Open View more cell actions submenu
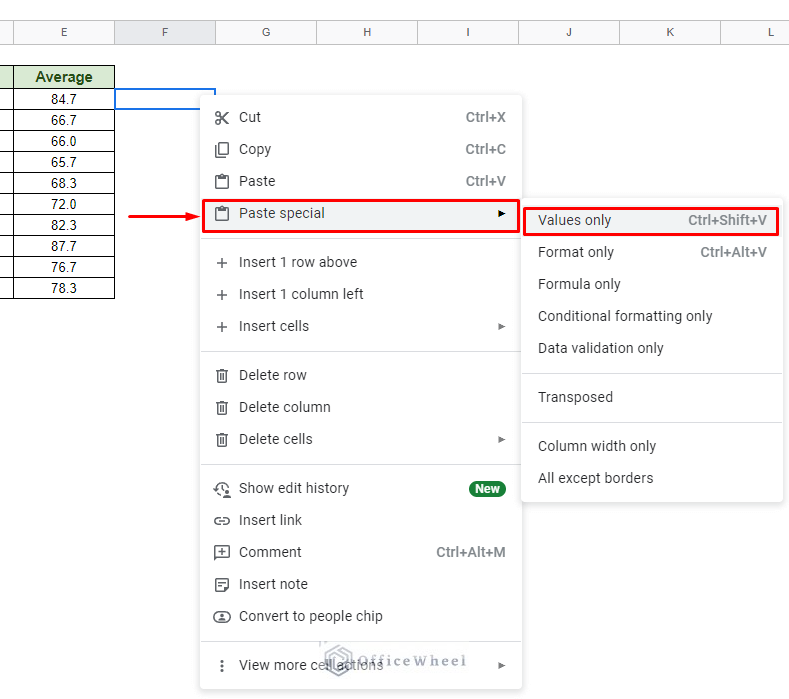The image size is (789, 699). 360,666
